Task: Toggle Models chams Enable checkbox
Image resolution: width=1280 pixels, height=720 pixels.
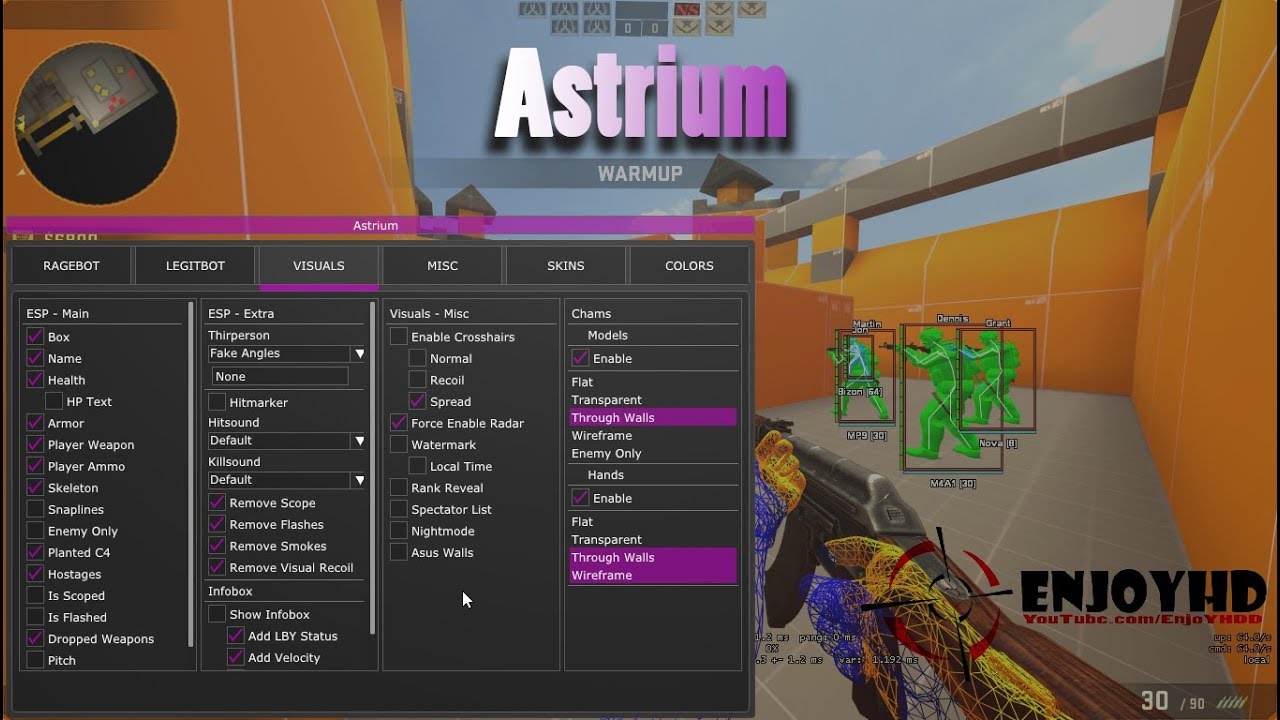Action: (x=580, y=358)
